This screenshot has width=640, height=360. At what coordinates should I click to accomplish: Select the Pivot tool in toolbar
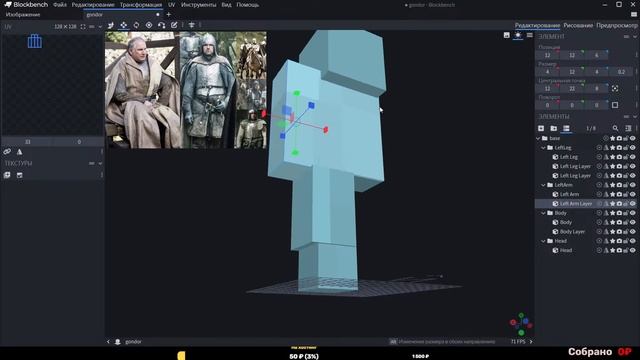(149, 25)
